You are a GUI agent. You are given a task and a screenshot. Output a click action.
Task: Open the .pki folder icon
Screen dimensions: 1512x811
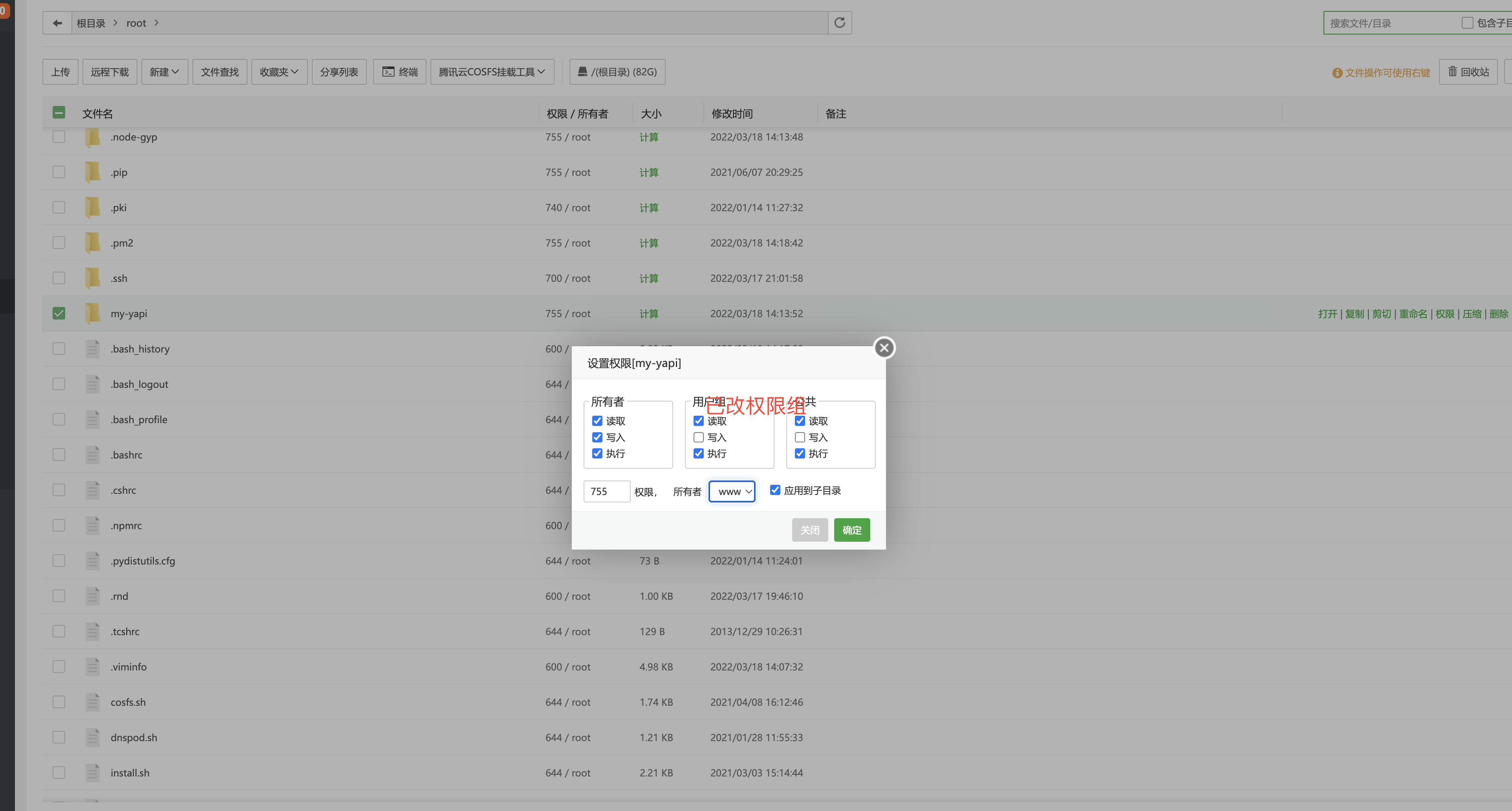pyautogui.click(x=92, y=208)
